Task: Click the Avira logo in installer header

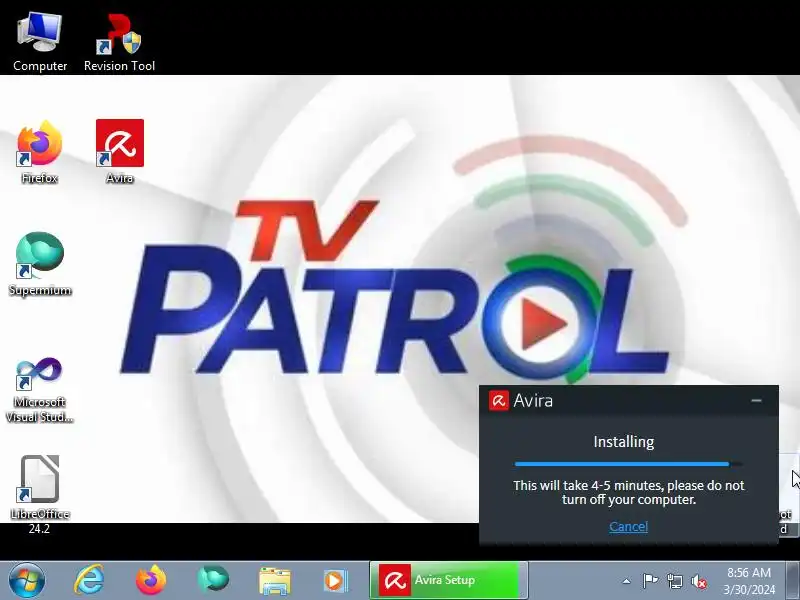Action: click(x=498, y=401)
